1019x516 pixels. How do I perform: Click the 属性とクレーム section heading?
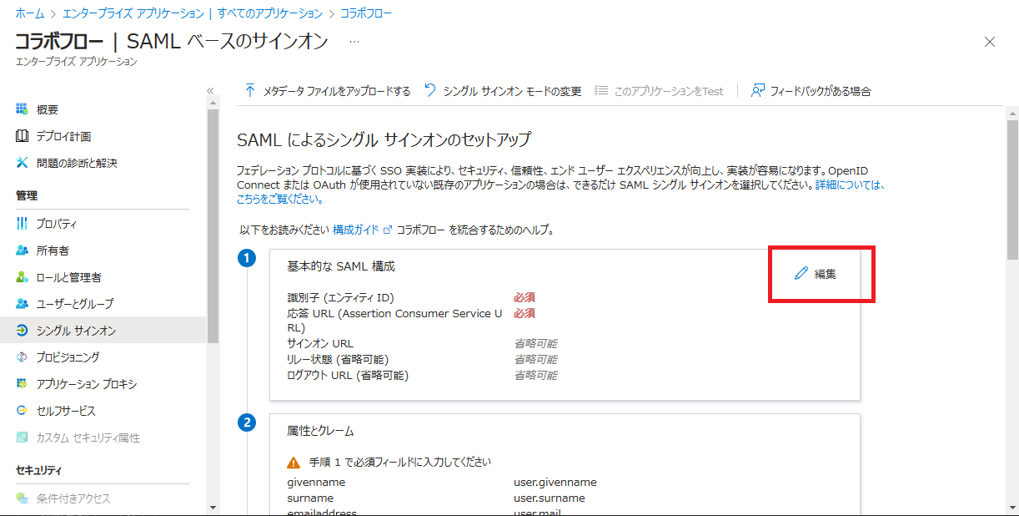tap(320, 431)
